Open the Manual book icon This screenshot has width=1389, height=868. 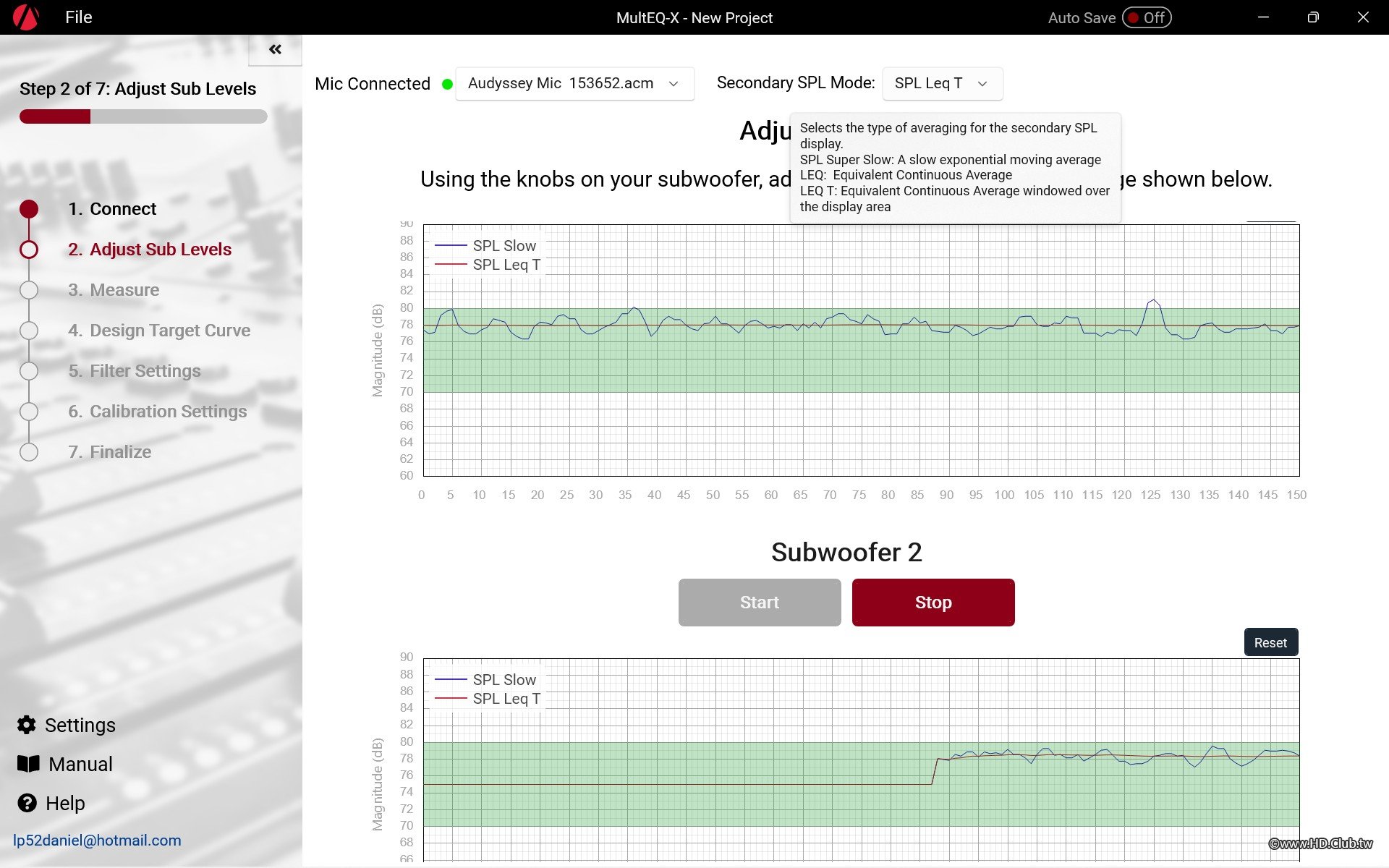(28, 764)
